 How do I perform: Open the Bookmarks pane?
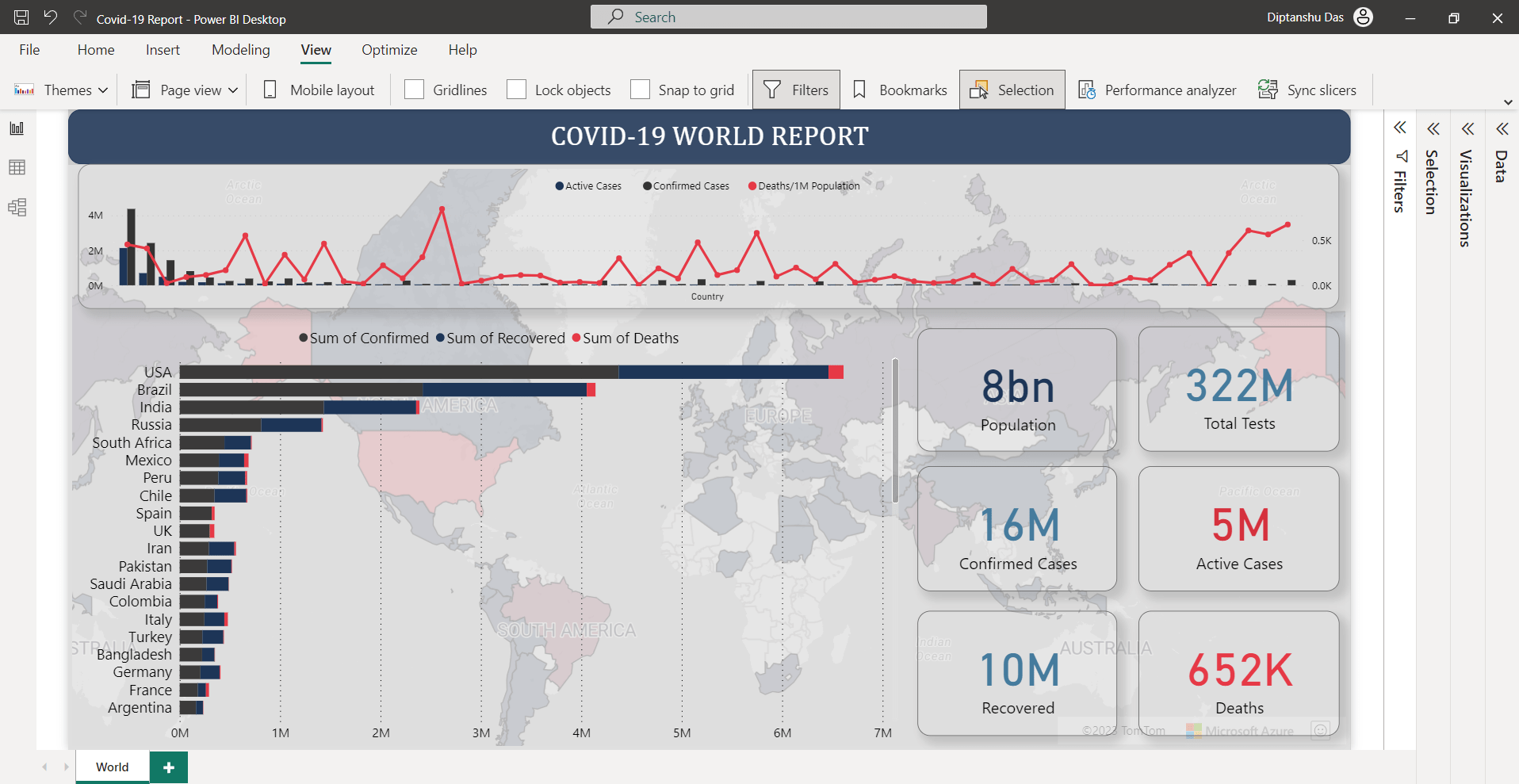click(x=899, y=90)
